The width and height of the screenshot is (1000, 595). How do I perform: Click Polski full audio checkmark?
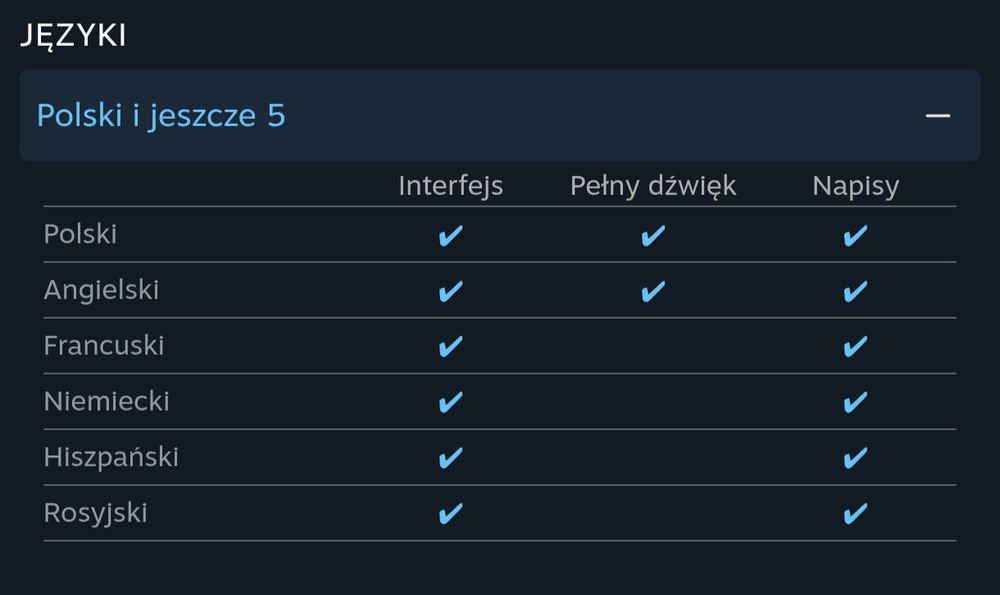click(x=653, y=236)
